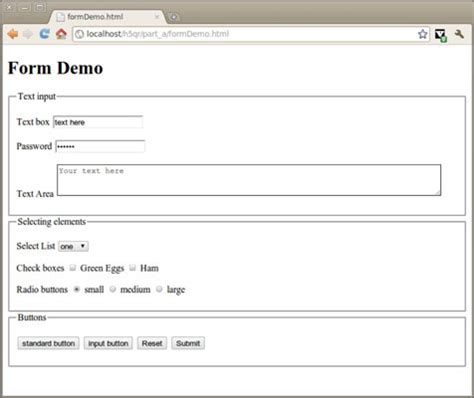Go to the home page icon
Image resolution: width=474 pixels, height=398 pixels.
(x=61, y=34)
